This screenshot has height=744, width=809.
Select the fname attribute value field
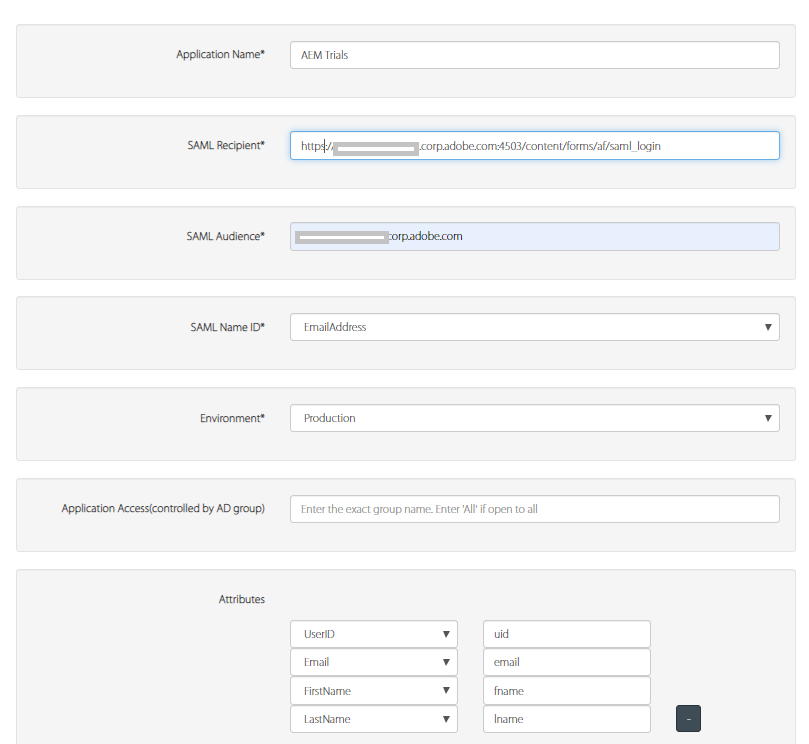(x=566, y=690)
